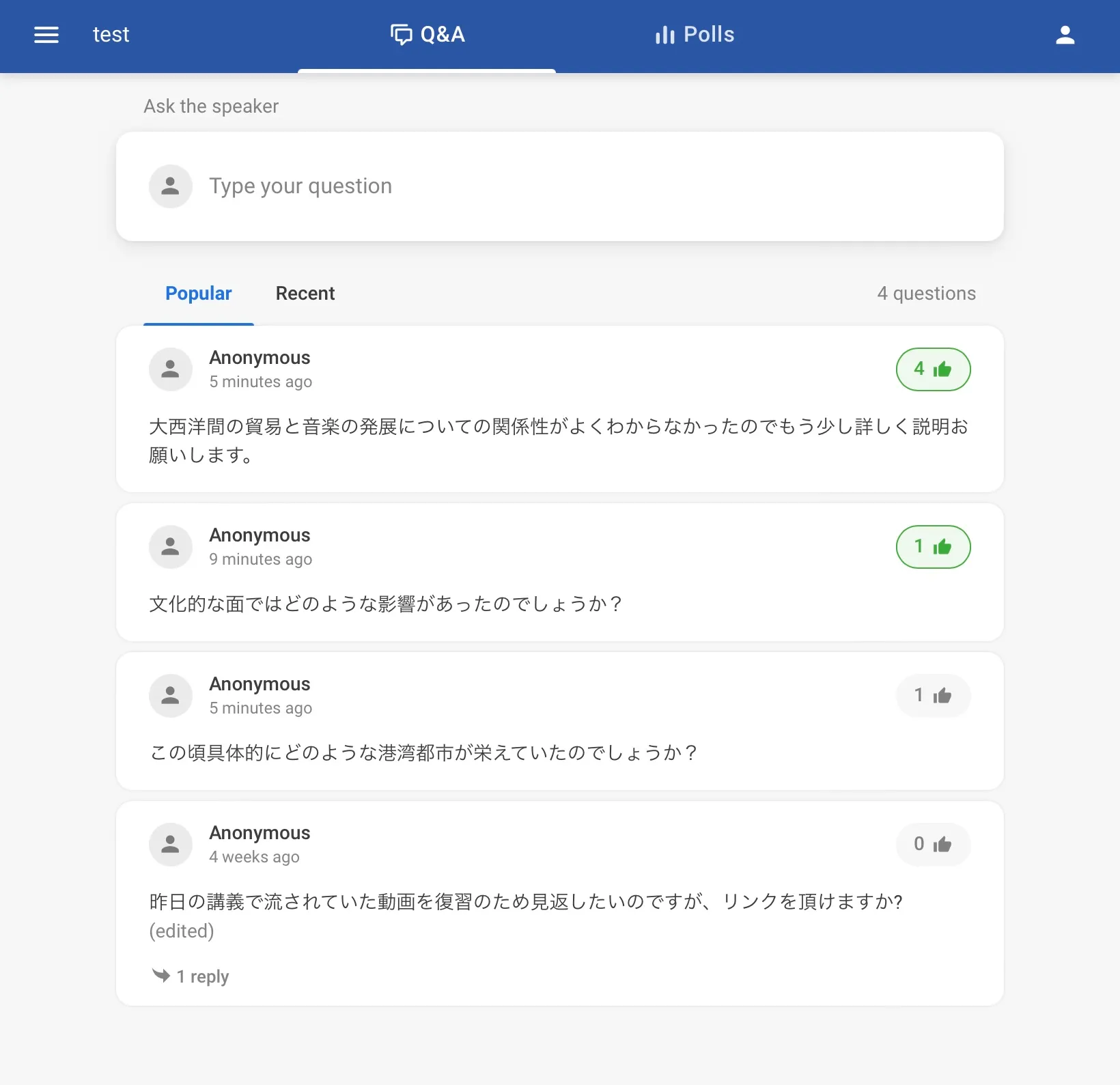The height and width of the screenshot is (1085, 1120).
Task: Open the hamburger navigation menu
Action: (x=46, y=35)
